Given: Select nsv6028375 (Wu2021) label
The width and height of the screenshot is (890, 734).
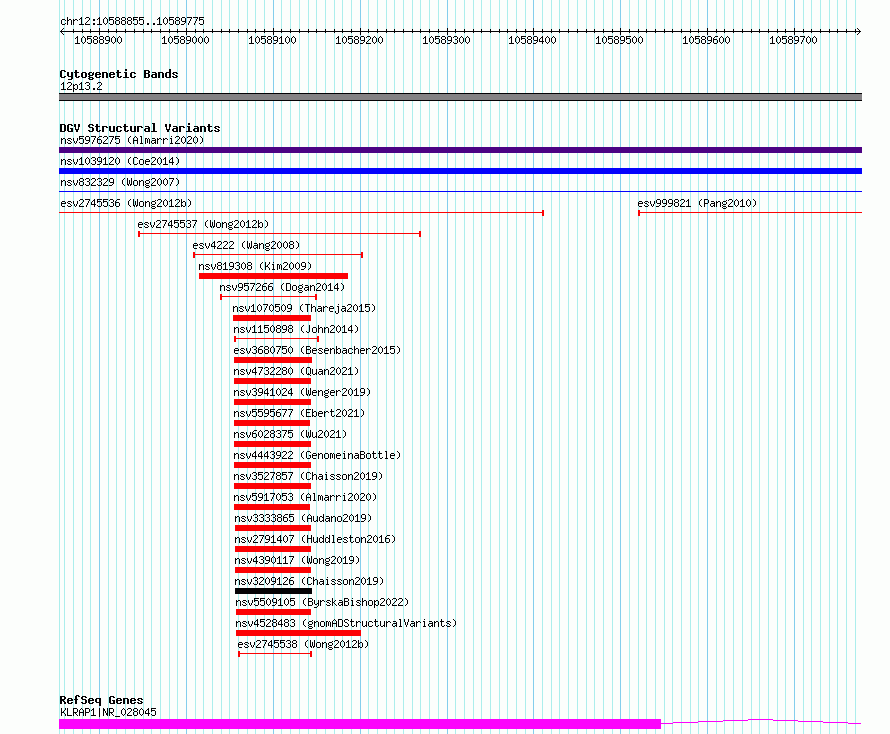Looking at the screenshot, I should pyautogui.click(x=290, y=434).
